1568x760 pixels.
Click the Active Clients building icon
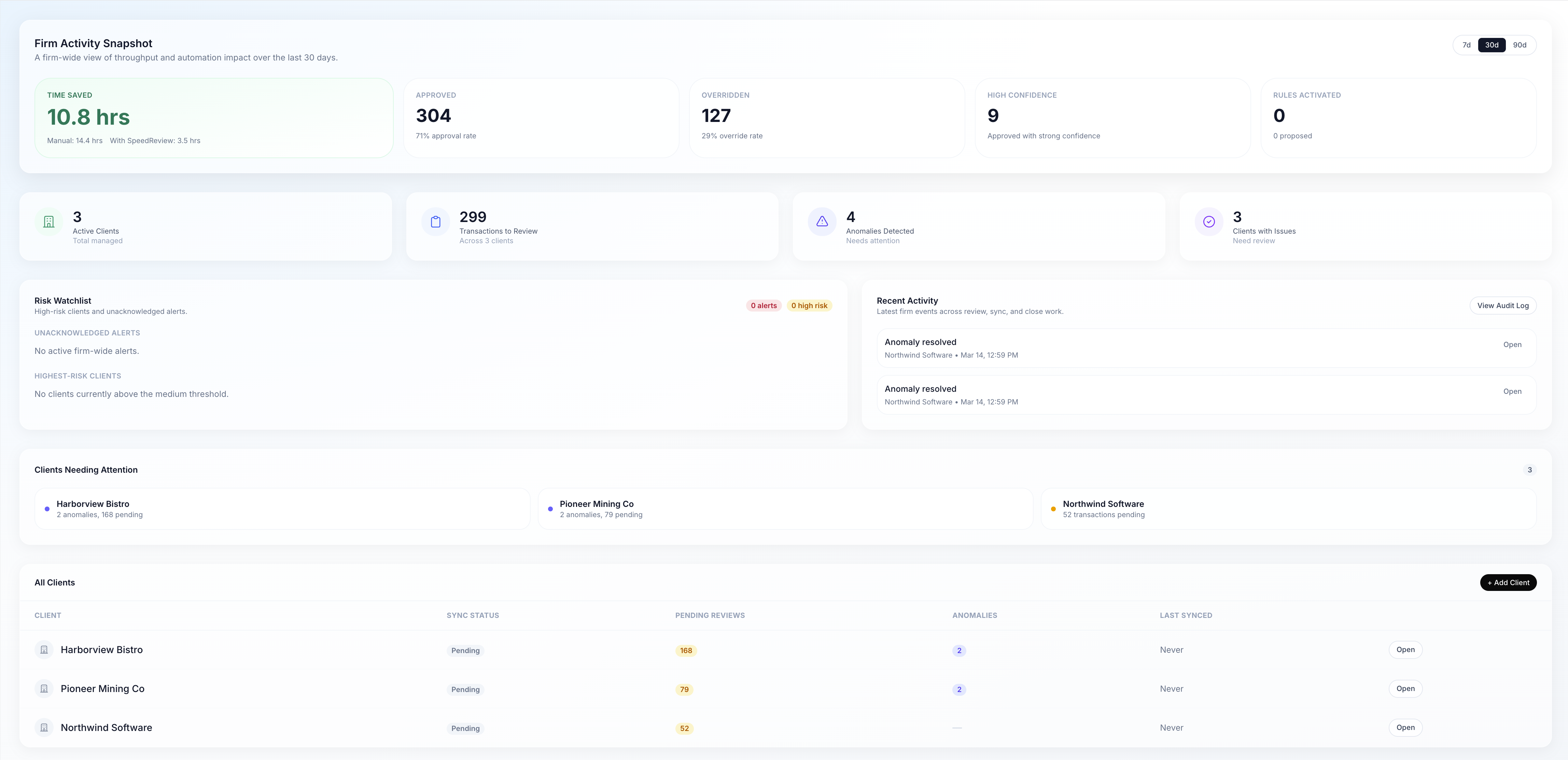[x=49, y=222]
